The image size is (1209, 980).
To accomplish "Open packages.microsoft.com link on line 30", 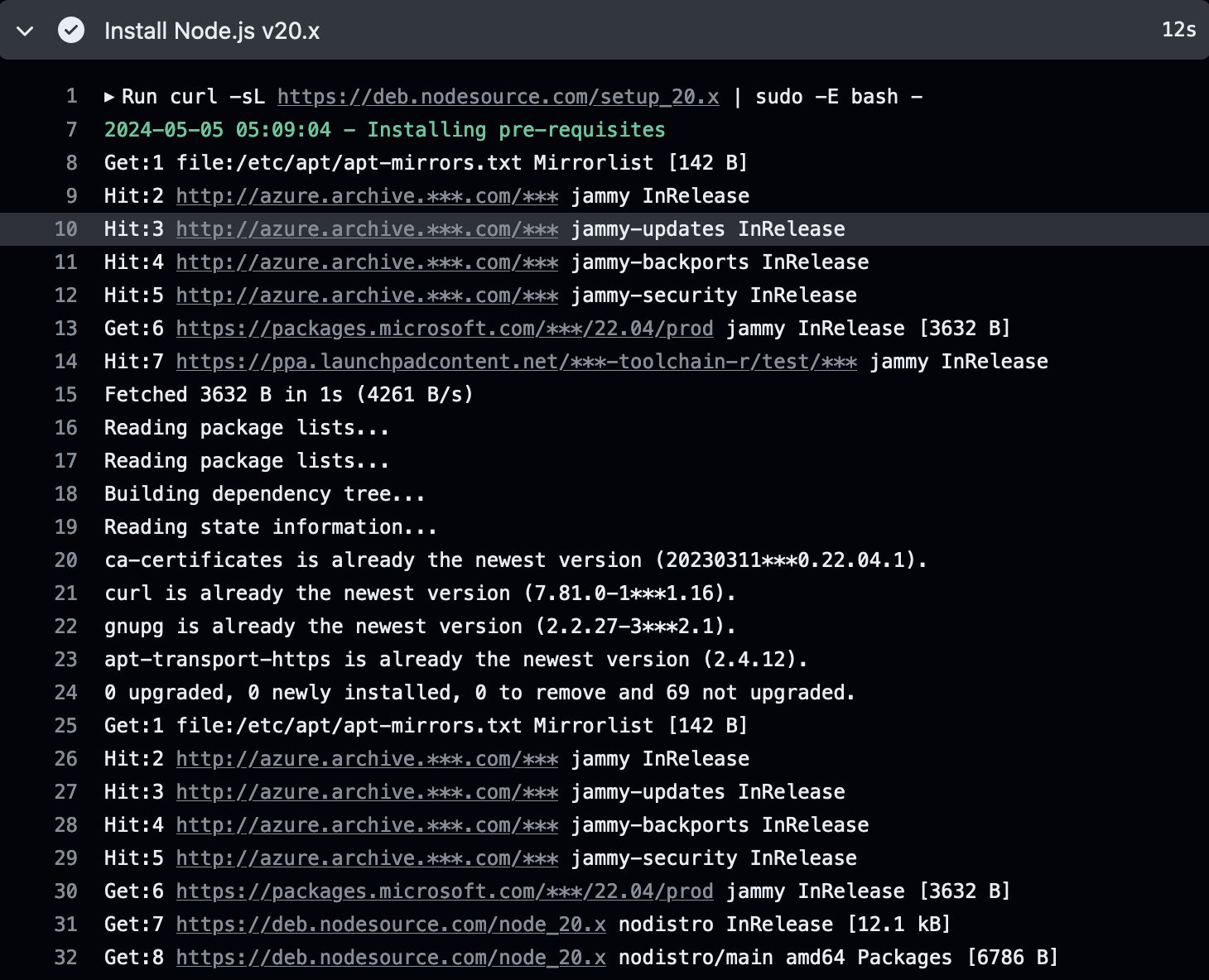I will point(444,891).
